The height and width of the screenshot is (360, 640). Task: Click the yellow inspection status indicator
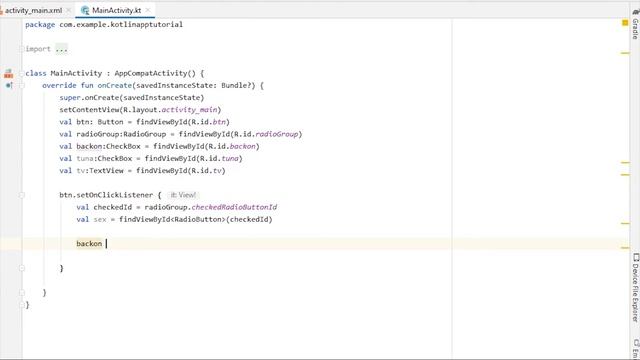click(625, 23)
